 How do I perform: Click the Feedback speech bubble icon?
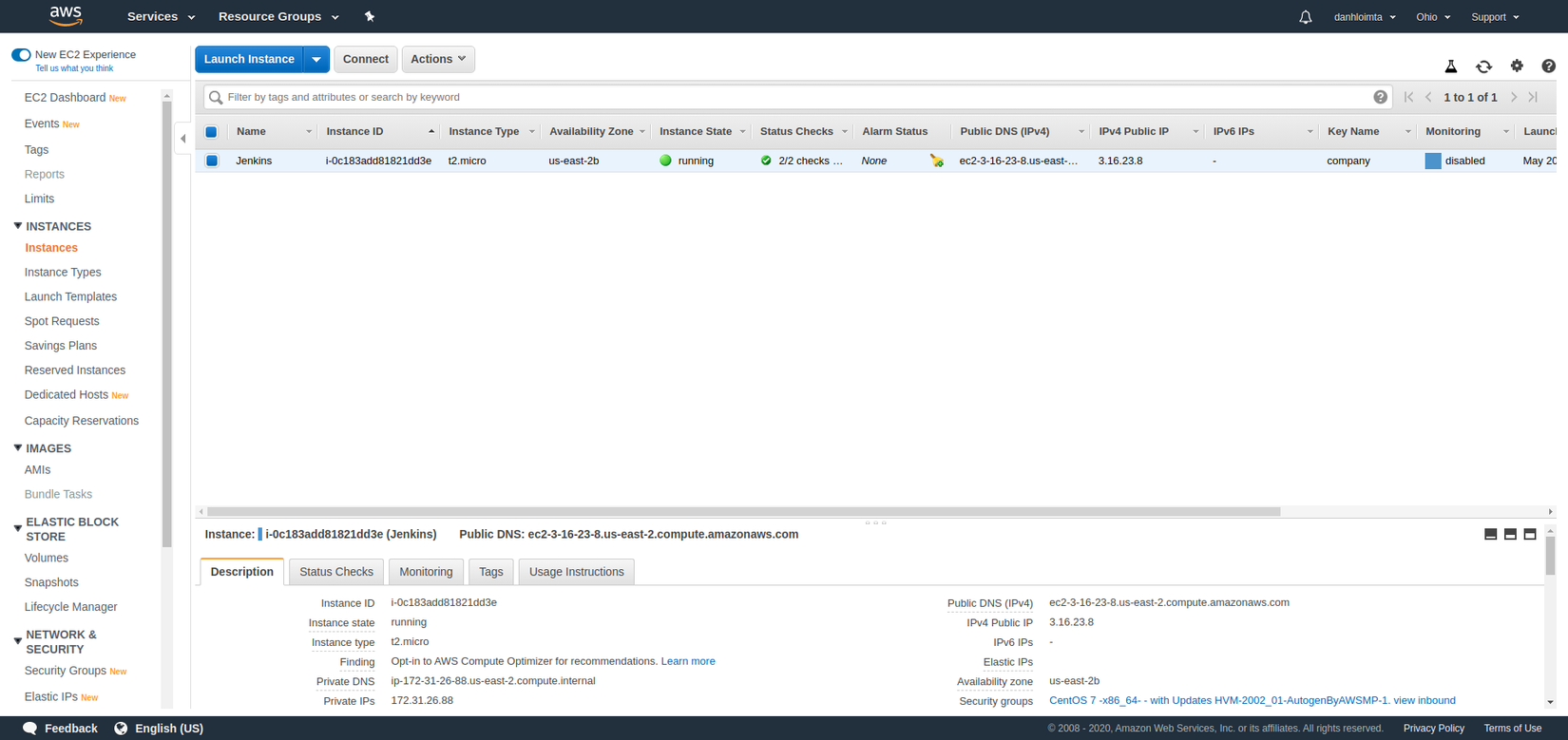point(29,729)
